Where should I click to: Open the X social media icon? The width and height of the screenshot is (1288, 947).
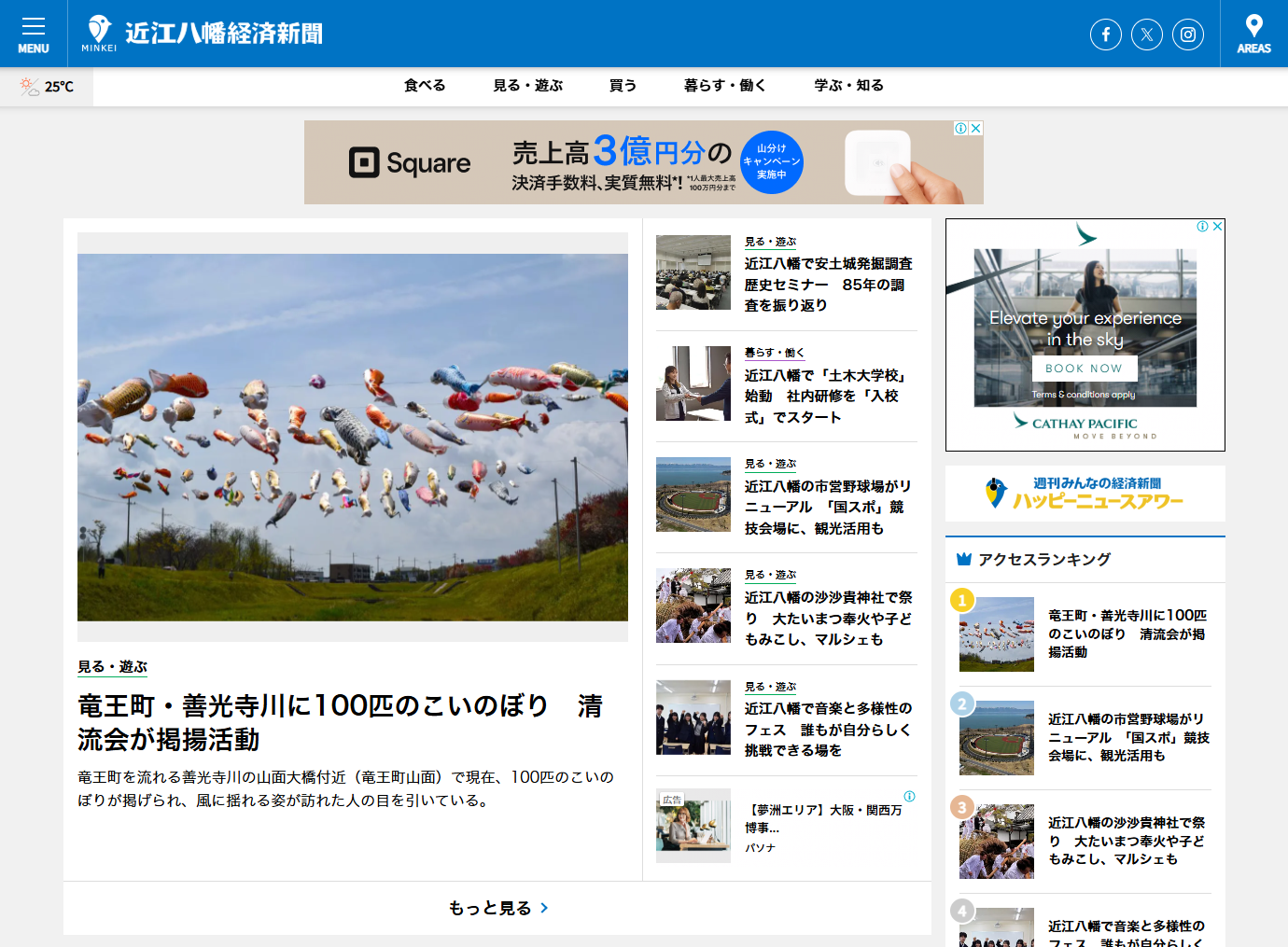coord(1147,34)
